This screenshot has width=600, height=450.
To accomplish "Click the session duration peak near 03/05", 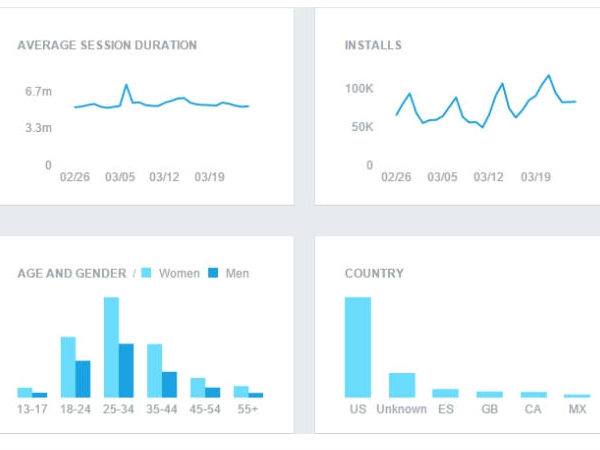I will coord(126,85).
